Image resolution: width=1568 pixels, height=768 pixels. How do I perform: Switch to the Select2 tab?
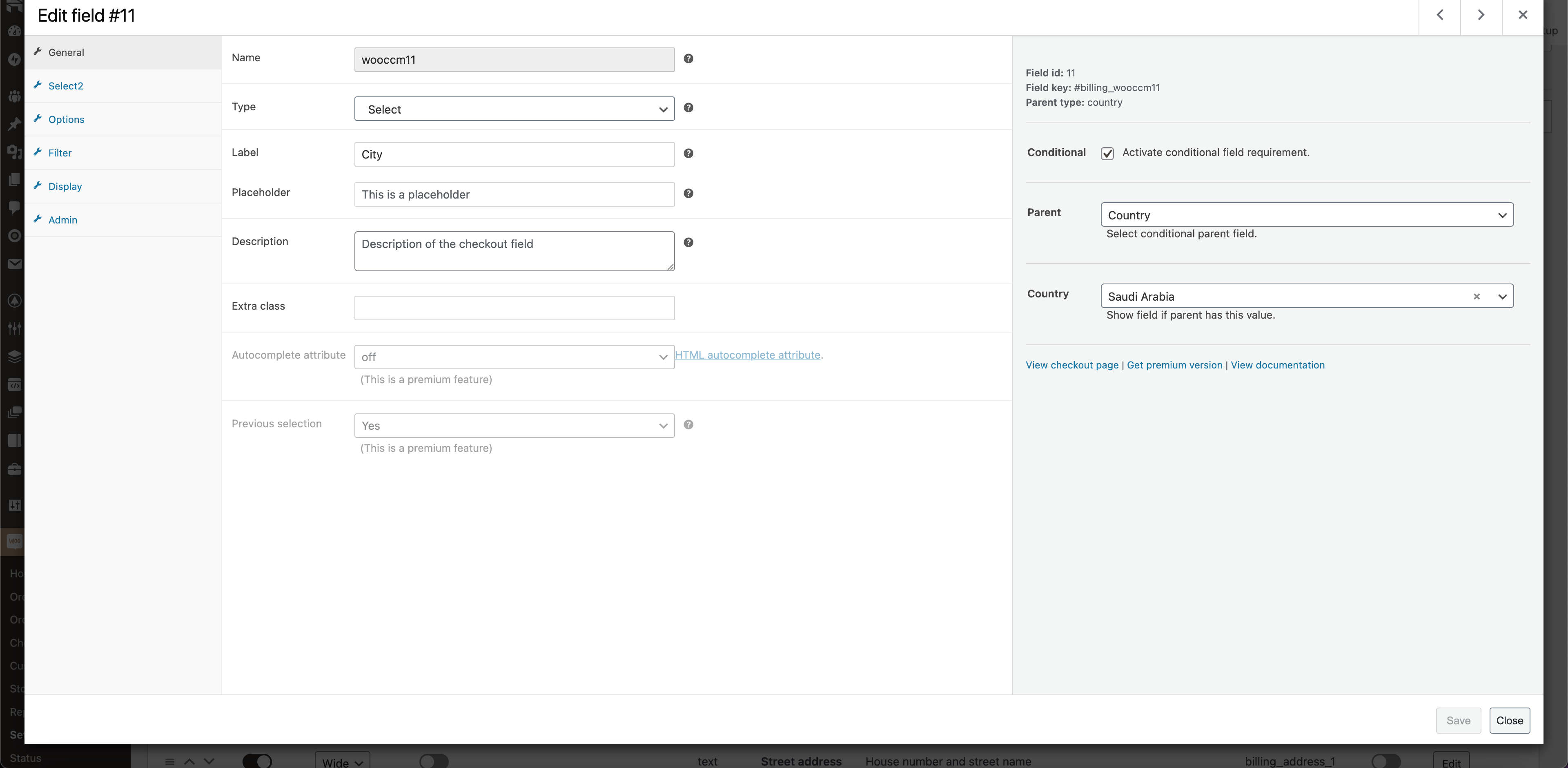[123, 86]
